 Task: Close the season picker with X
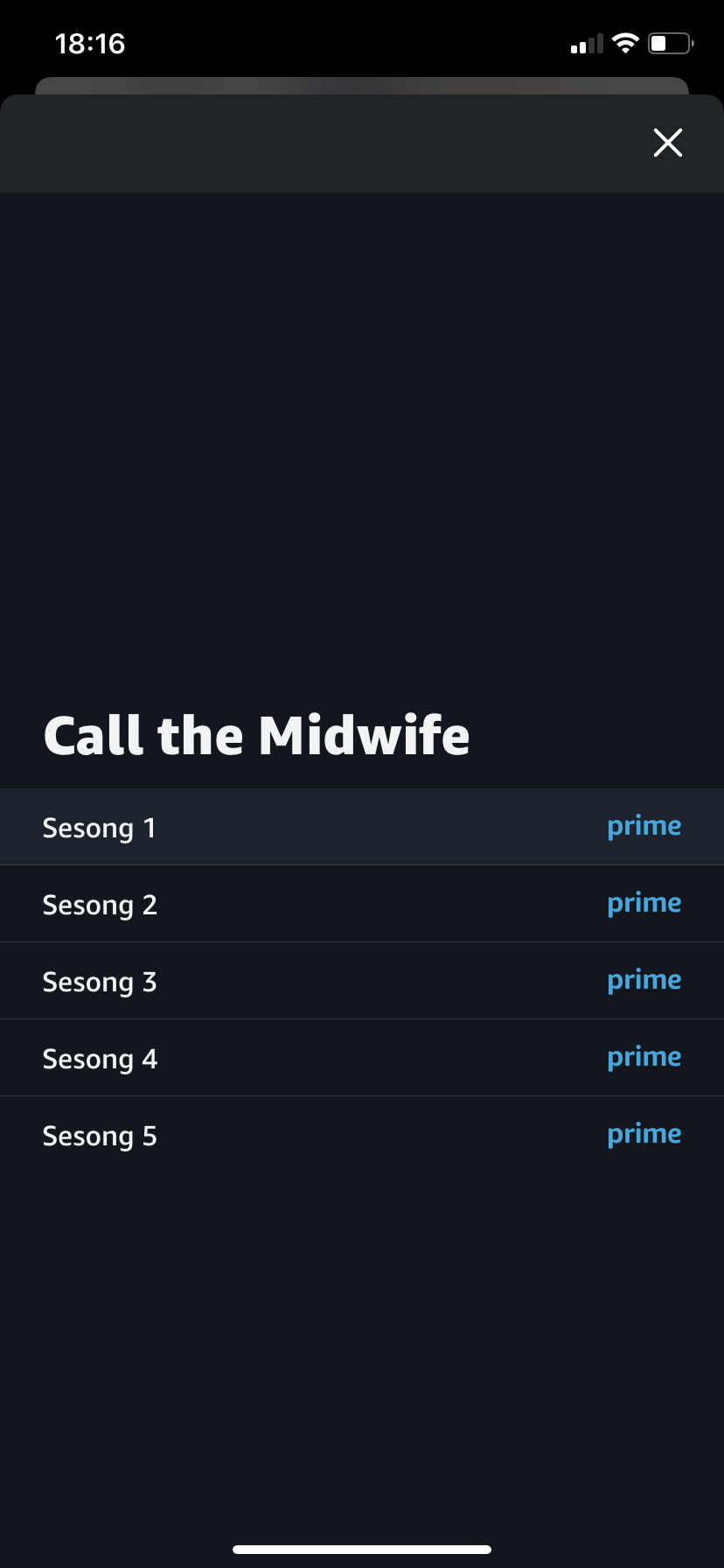click(668, 143)
